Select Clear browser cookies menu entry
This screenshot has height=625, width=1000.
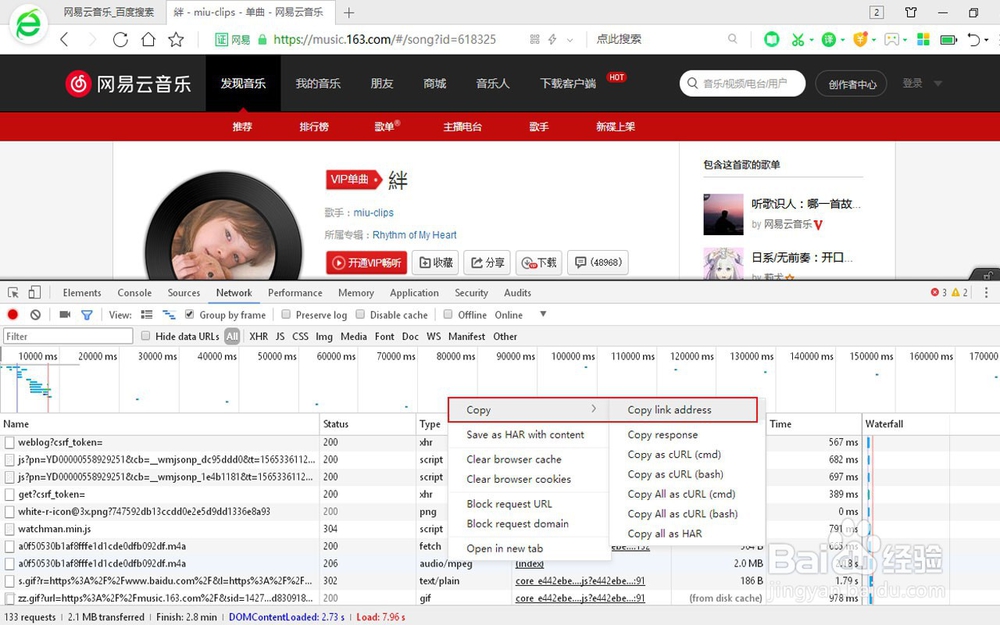tap(518, 479)
